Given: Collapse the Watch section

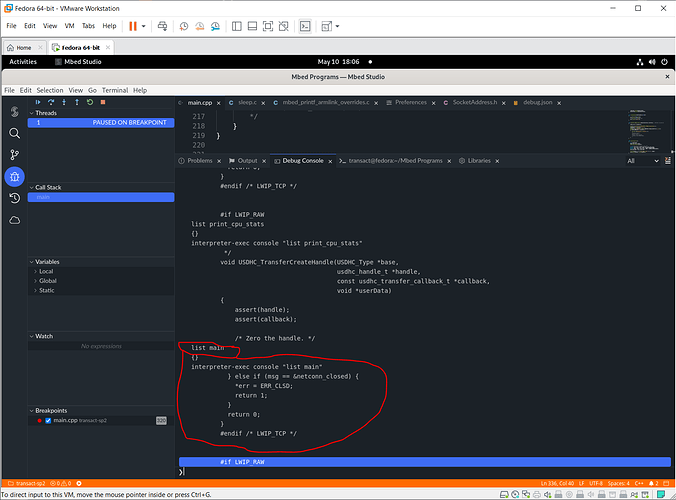Looking at the screenshot, I should (x=31, y=336).
